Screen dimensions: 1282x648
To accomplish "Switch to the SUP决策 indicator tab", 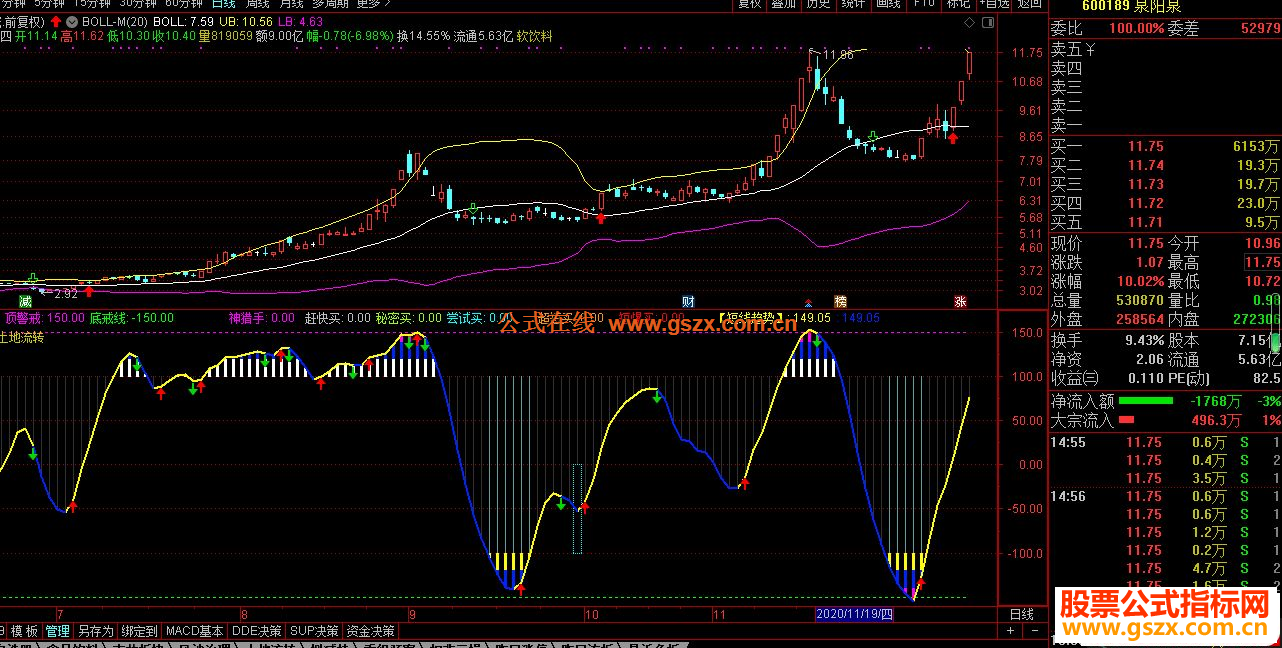I will (x=315, y=631).
